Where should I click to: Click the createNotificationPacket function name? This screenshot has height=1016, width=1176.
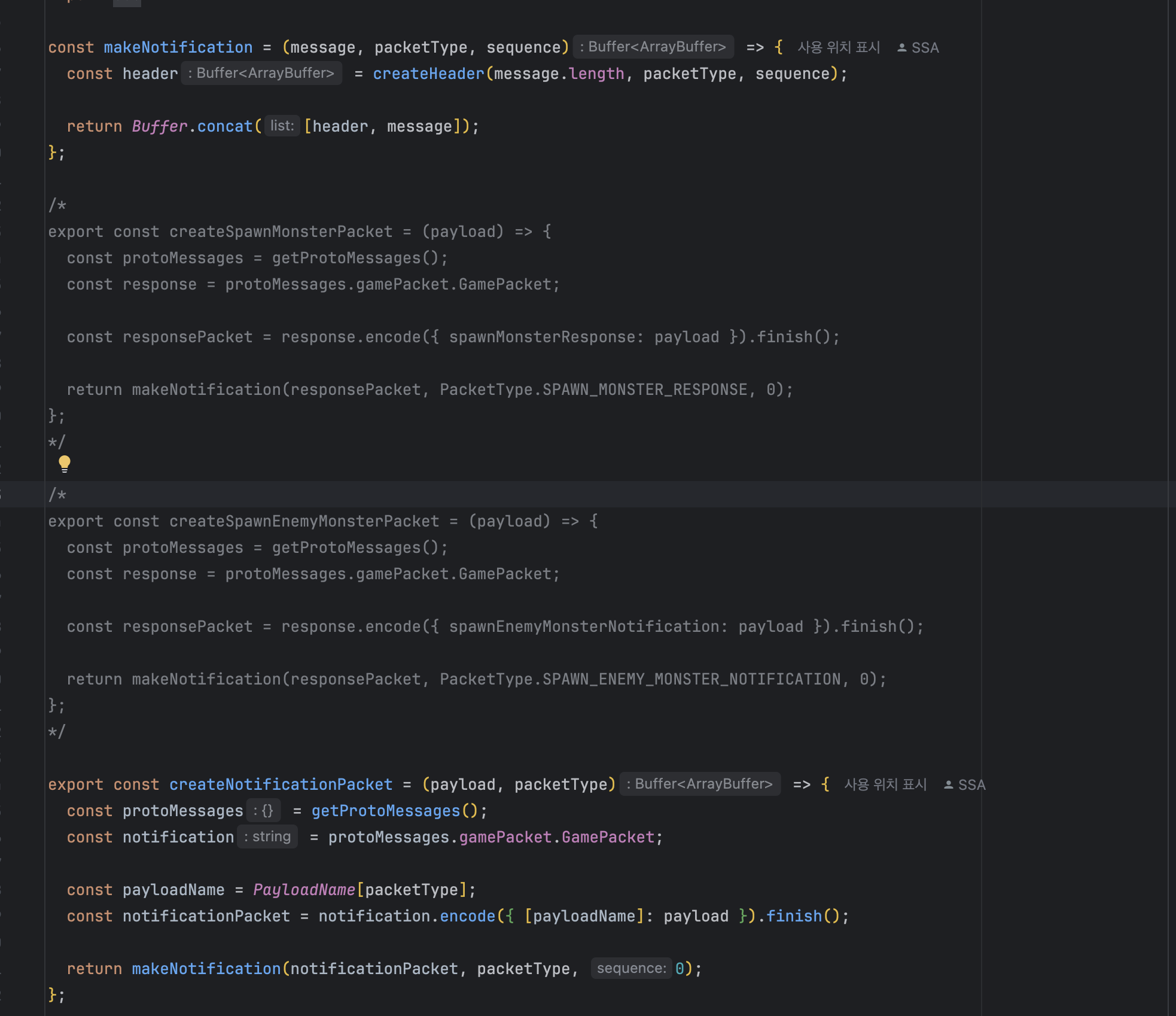coord(281,784)
